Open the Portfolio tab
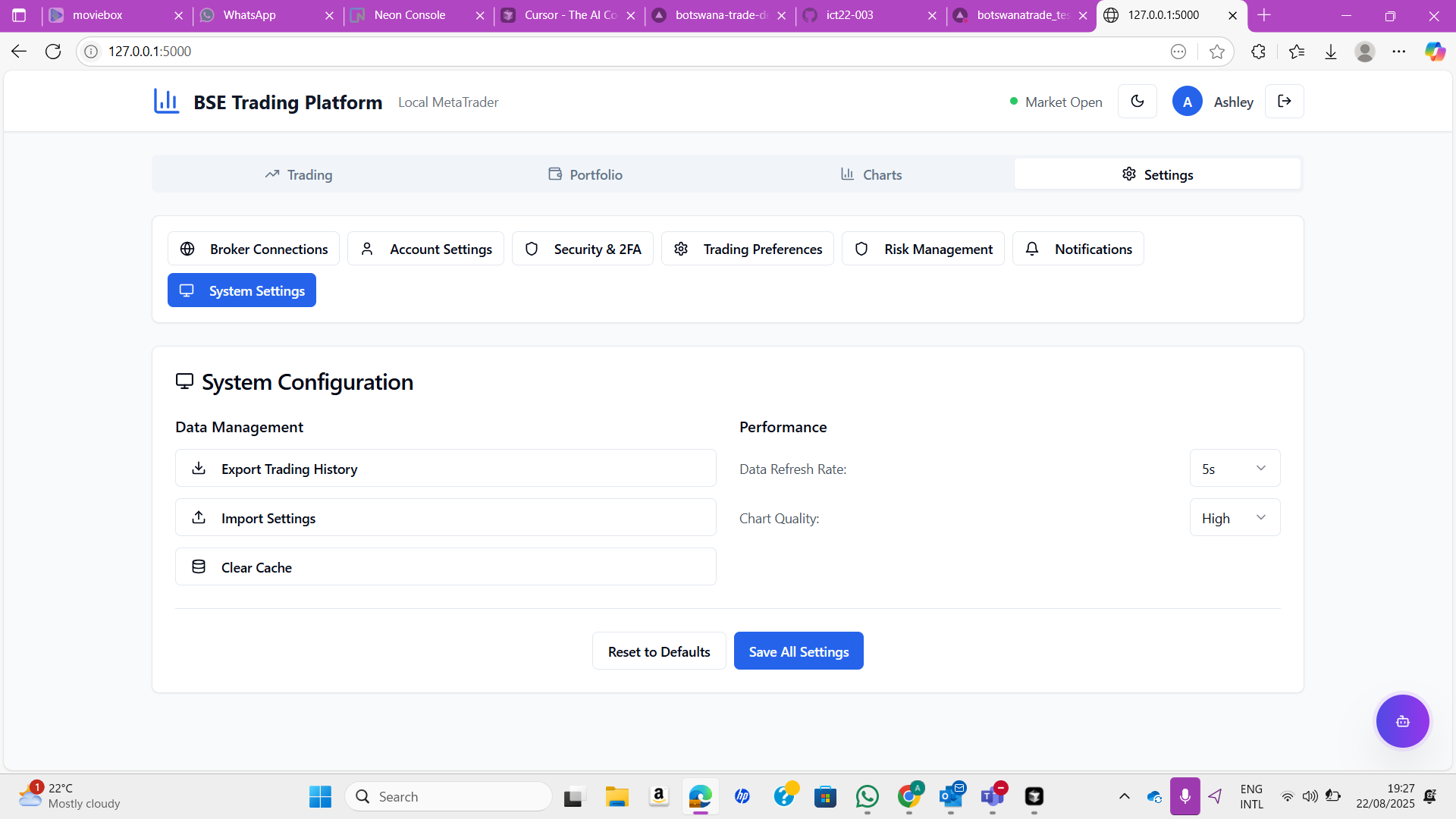This screenshot has width=1456, height=819. click(x=585, y=174)
